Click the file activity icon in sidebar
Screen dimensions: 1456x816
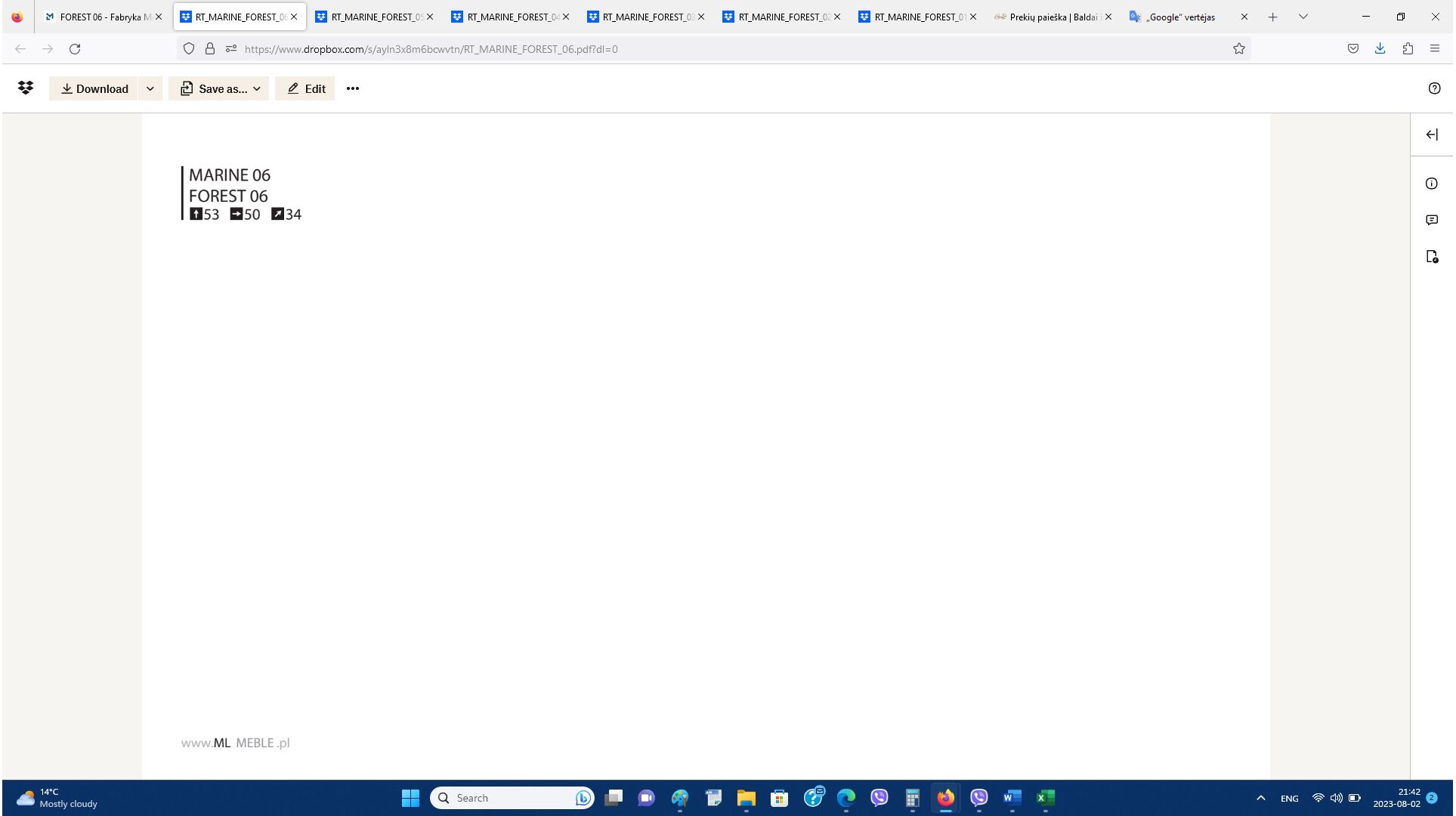coord(1431,257)
